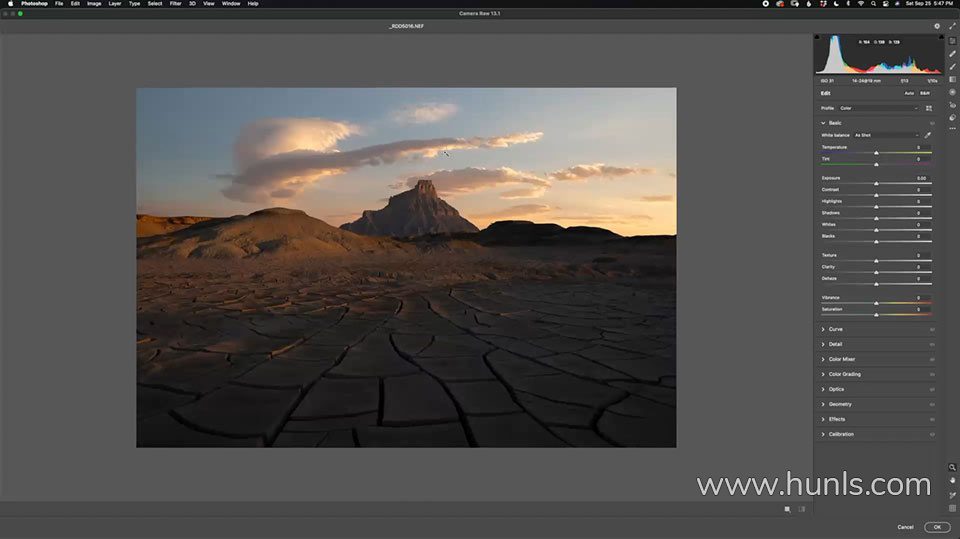Select the Adjustment Brush tool

coord(952,67)
